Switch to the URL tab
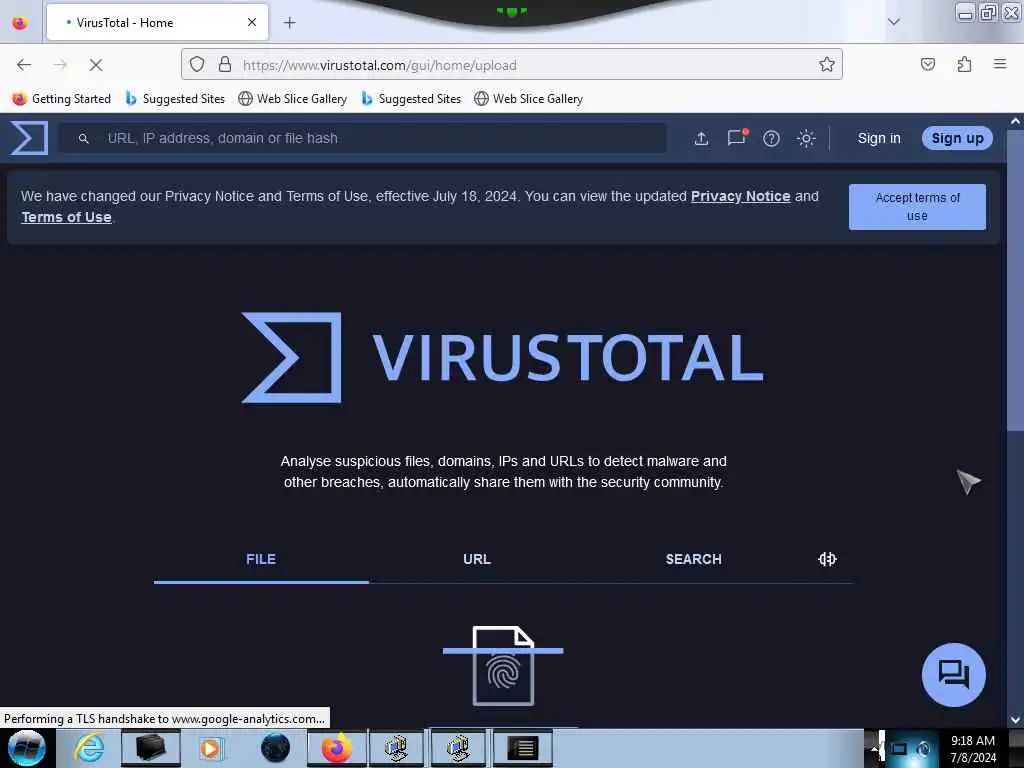This screenshot has height=768, width=1024. (x=477, y=560)
